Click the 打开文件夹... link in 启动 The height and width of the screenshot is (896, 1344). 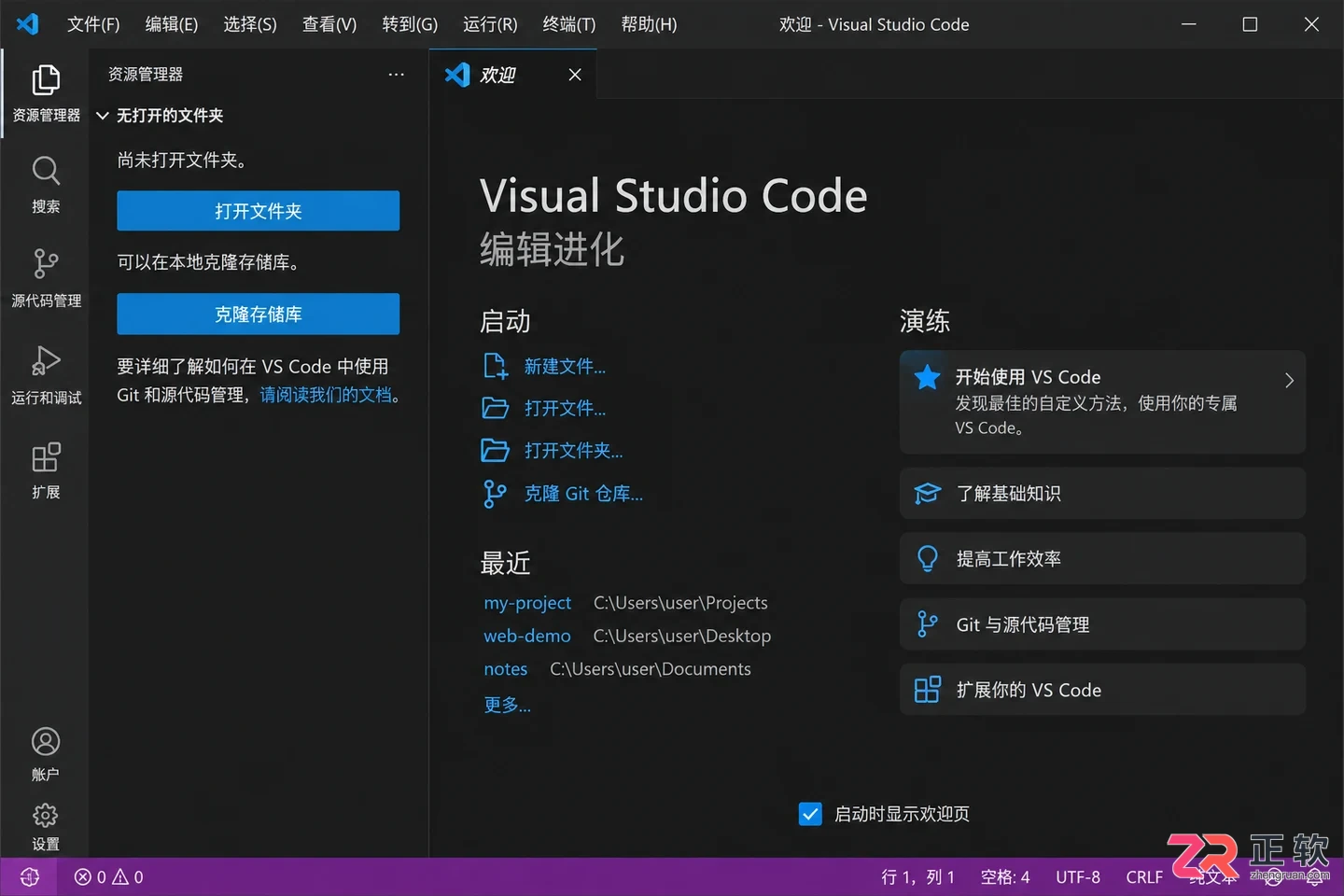[x=573, y=451]
